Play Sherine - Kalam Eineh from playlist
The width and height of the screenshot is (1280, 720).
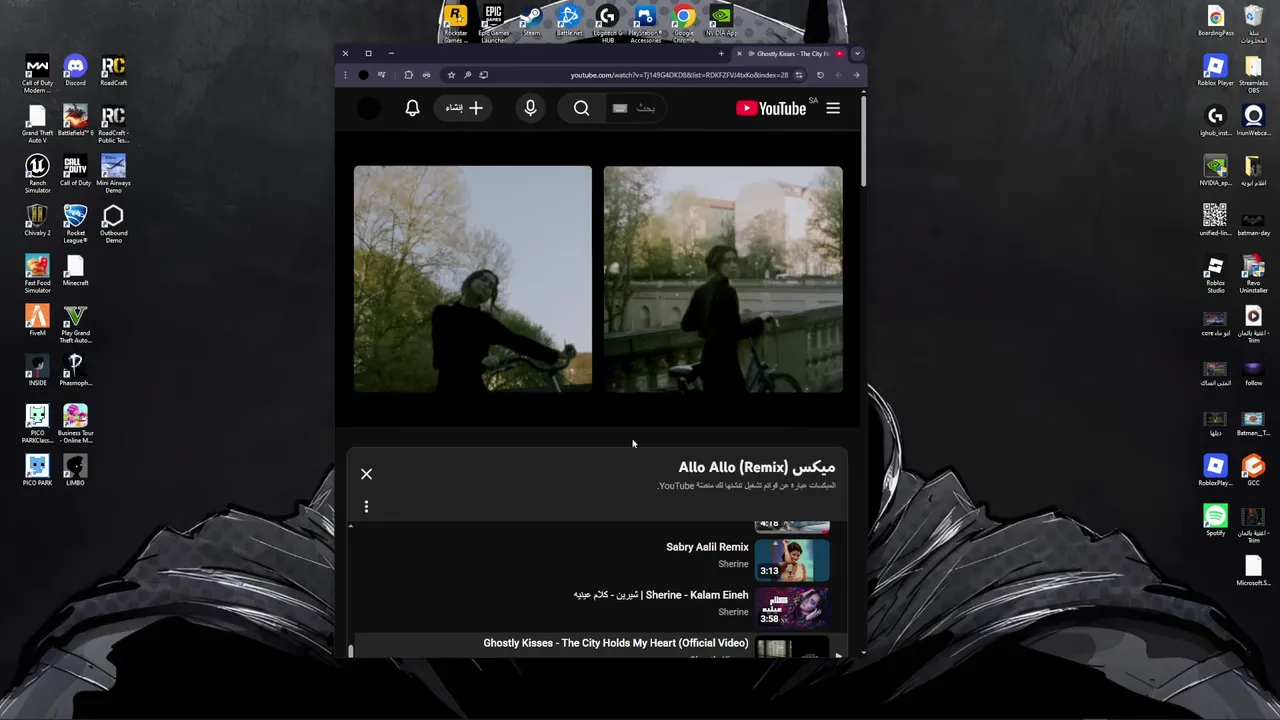coord(597,607)
